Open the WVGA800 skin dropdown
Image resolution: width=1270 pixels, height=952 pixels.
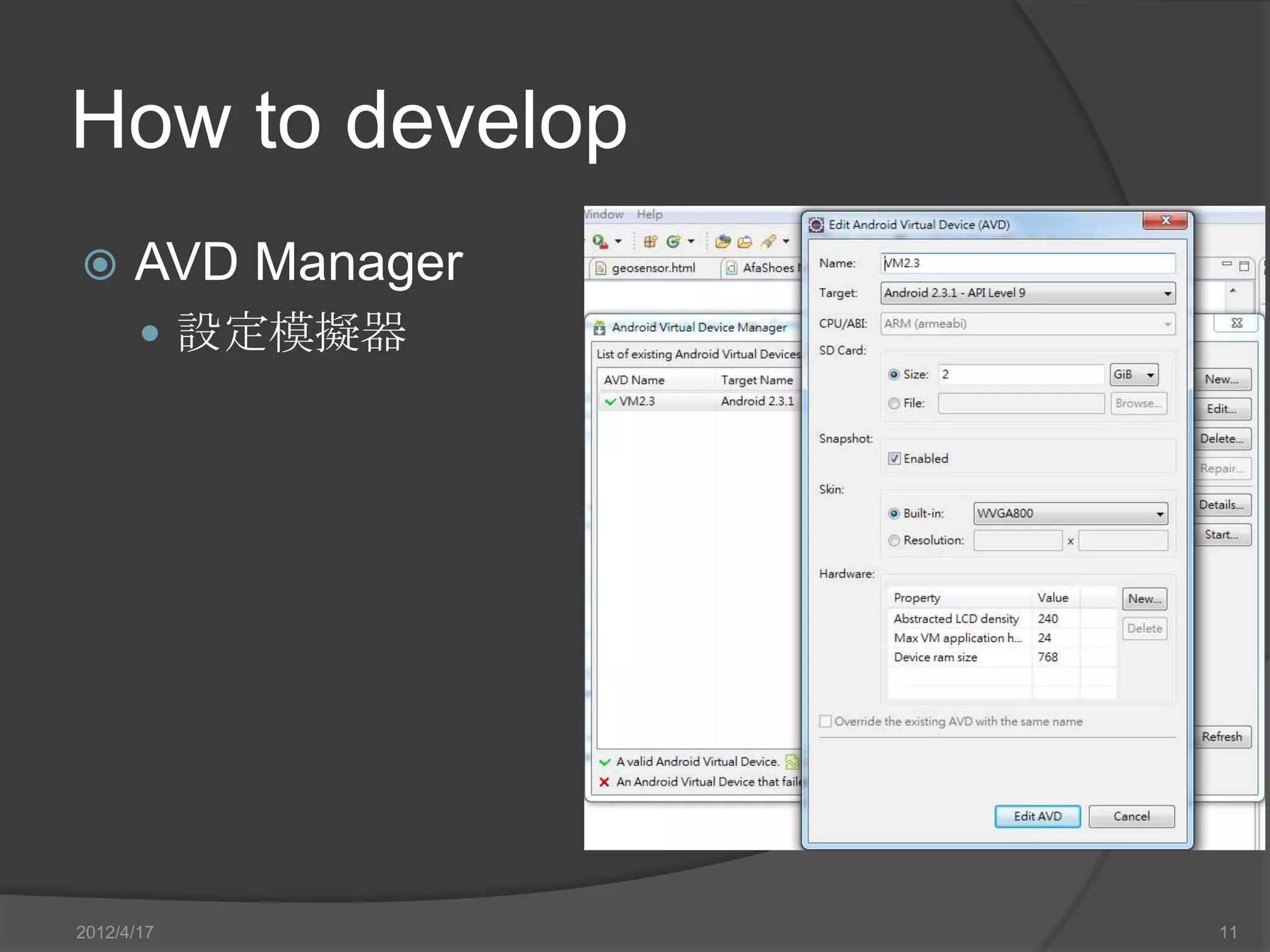(1071, 514)
